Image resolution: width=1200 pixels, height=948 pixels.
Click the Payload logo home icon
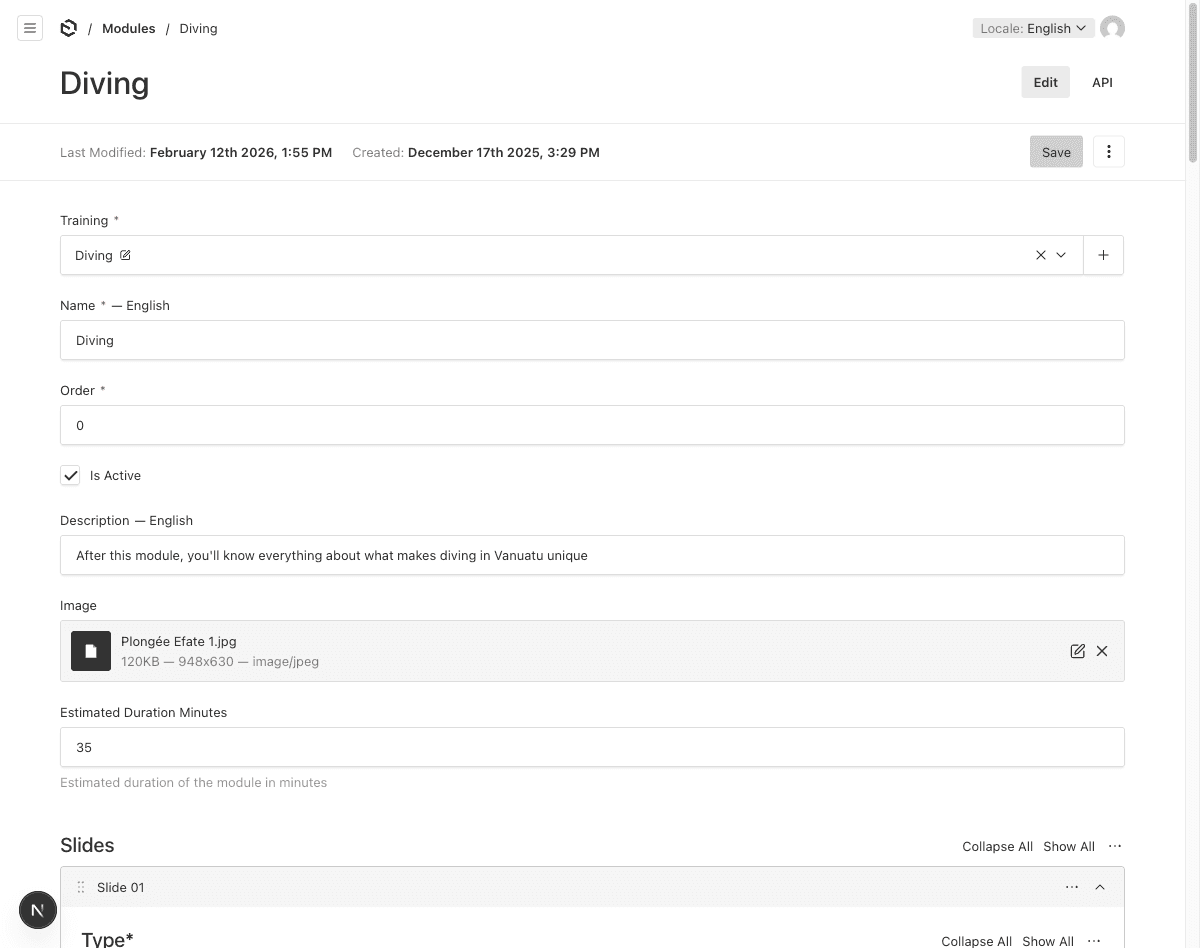68,28
